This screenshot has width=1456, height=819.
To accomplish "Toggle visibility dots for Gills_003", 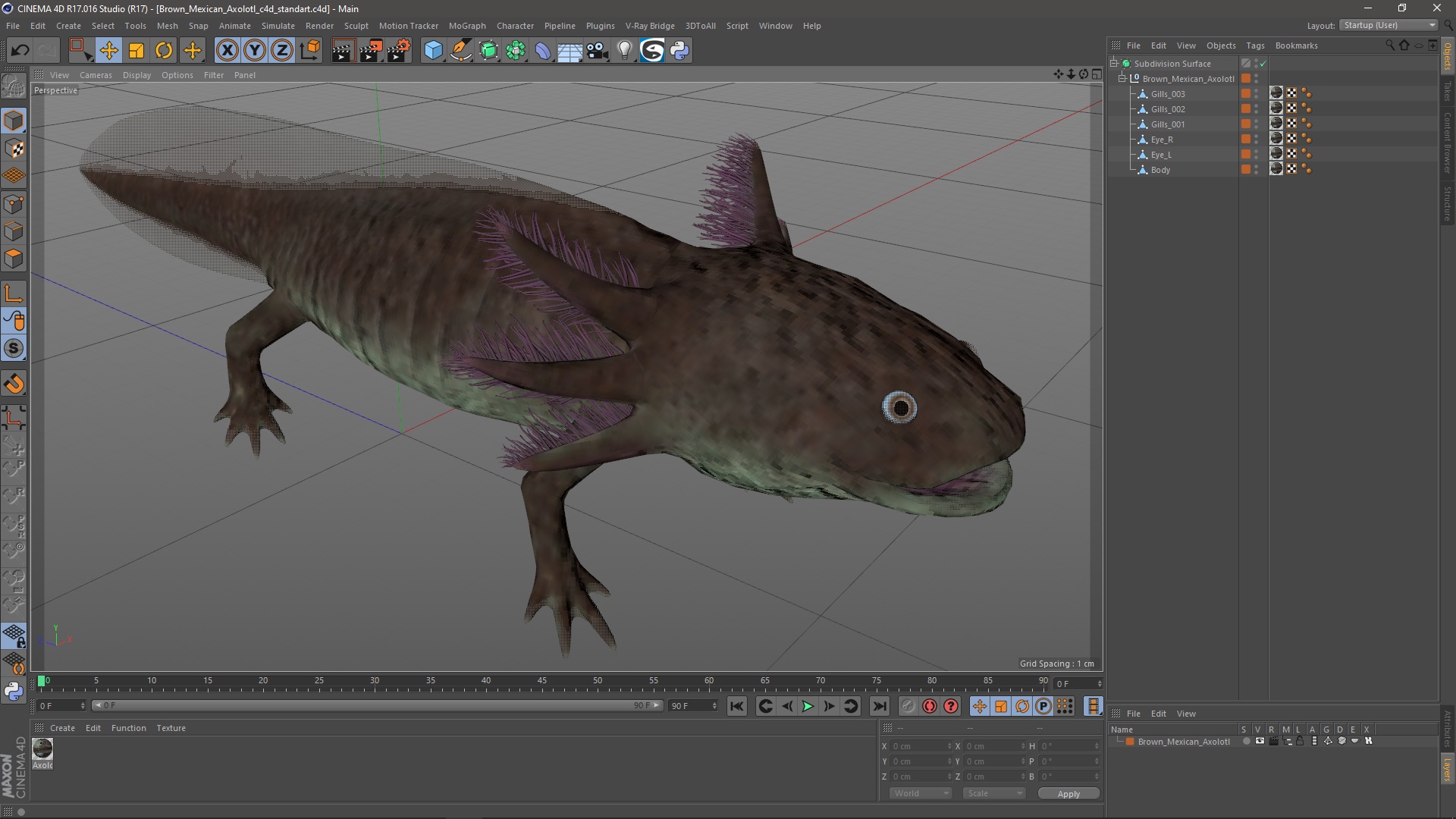I will [1257, 94].
